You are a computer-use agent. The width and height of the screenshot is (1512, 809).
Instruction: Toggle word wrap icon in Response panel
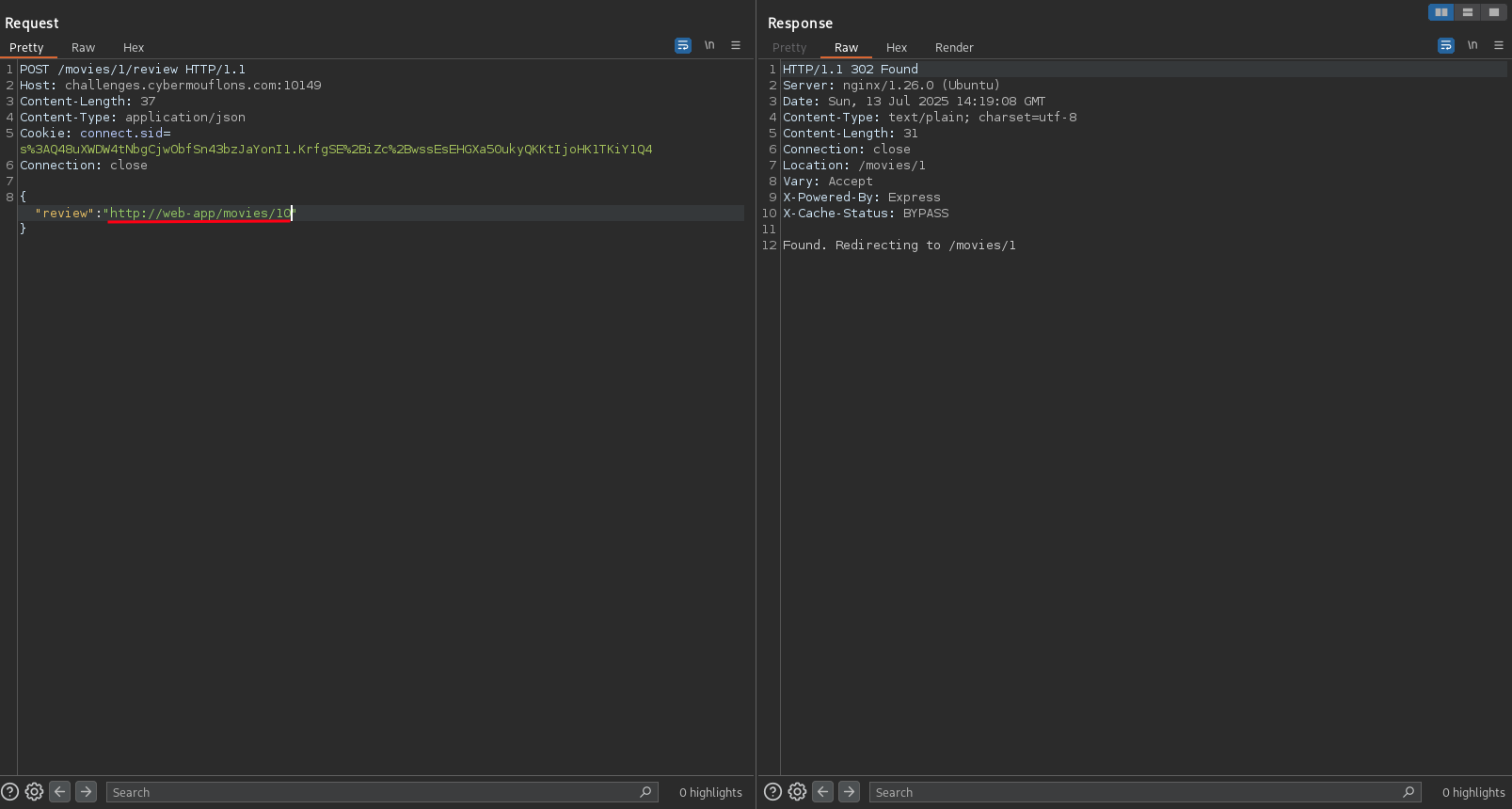[x=1446, y=45]
